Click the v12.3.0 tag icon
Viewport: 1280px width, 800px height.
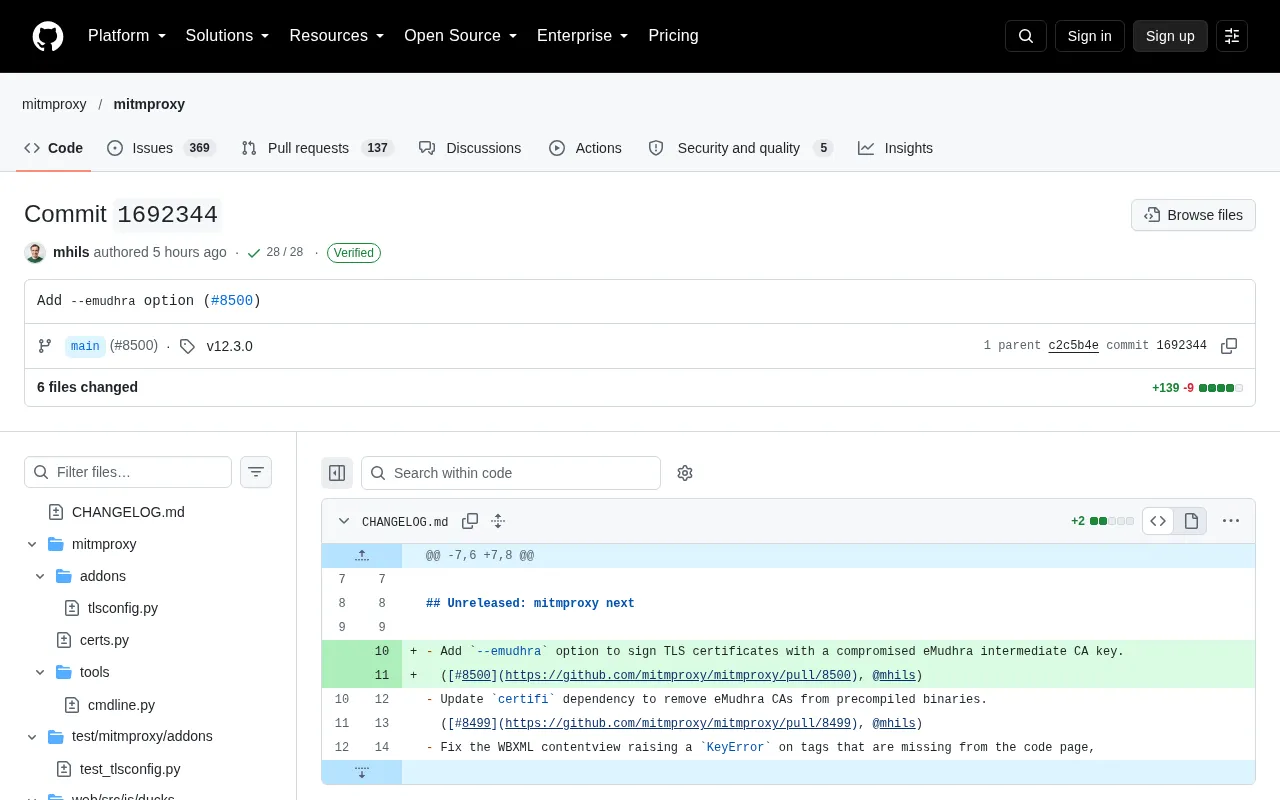[188, 346]
